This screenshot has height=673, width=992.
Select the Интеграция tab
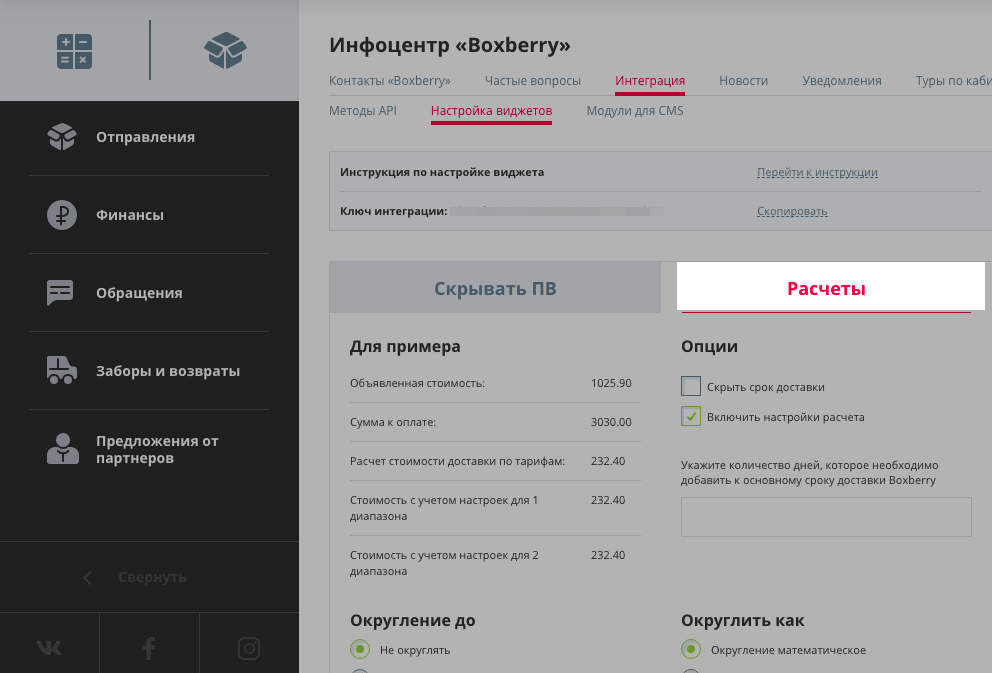click(650, 81)
